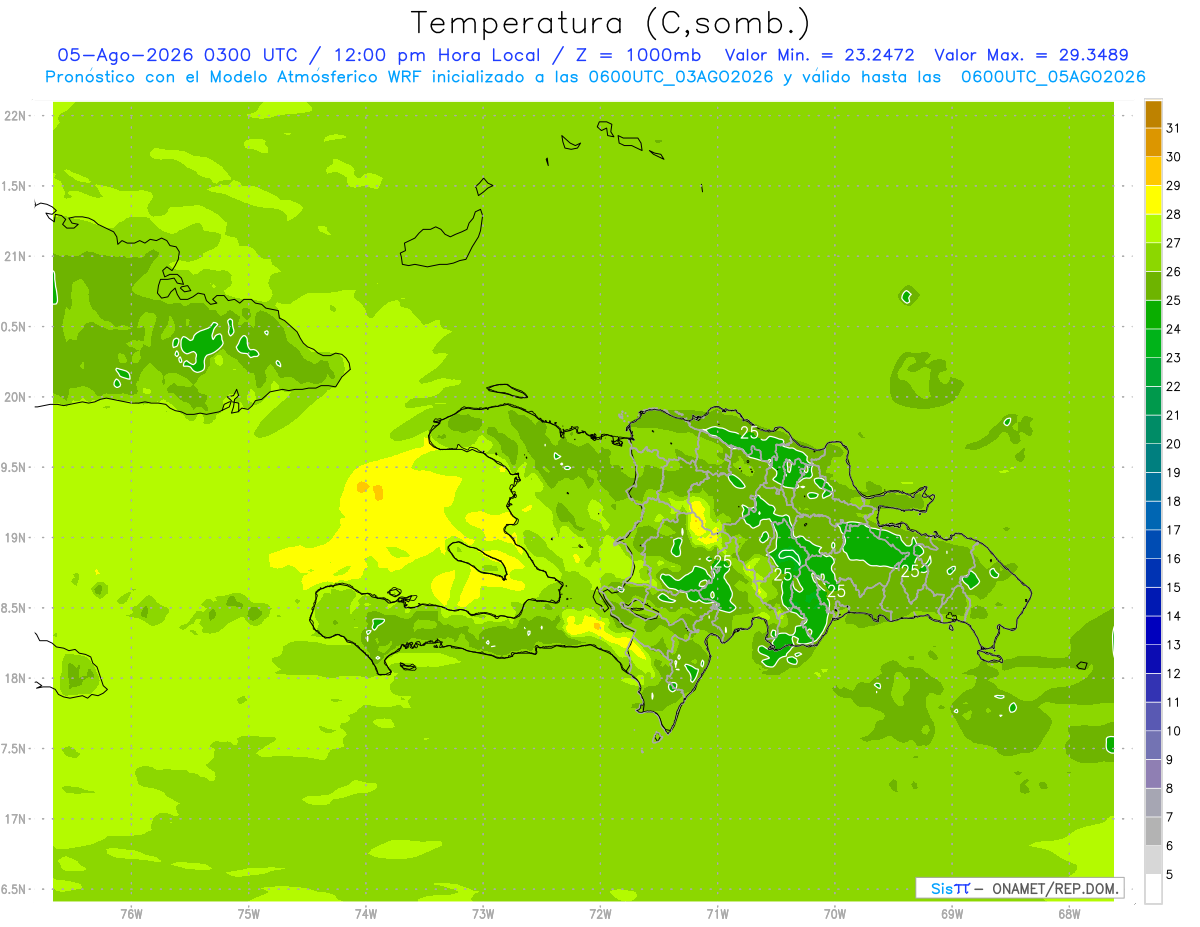Click the '21N' latitude label
The image size is (1200, 927).
click(x=15, y=257)
